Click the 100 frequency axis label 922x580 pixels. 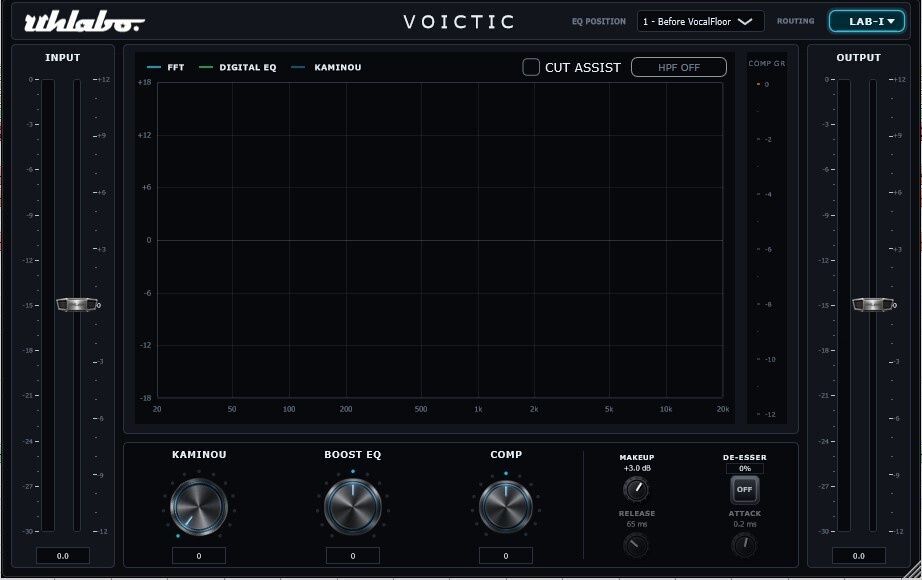[x=289, y=409]
